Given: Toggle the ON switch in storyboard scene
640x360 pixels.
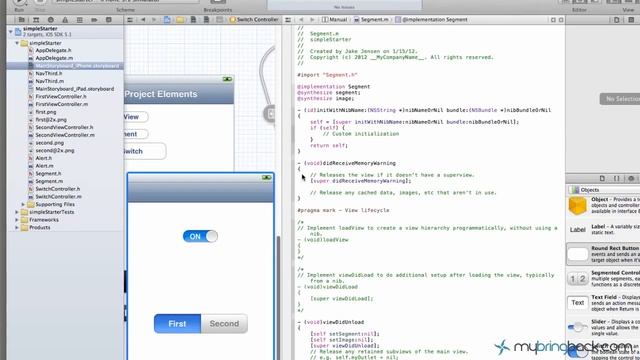Looking at the screenshot, I should [x=200, y=236].
